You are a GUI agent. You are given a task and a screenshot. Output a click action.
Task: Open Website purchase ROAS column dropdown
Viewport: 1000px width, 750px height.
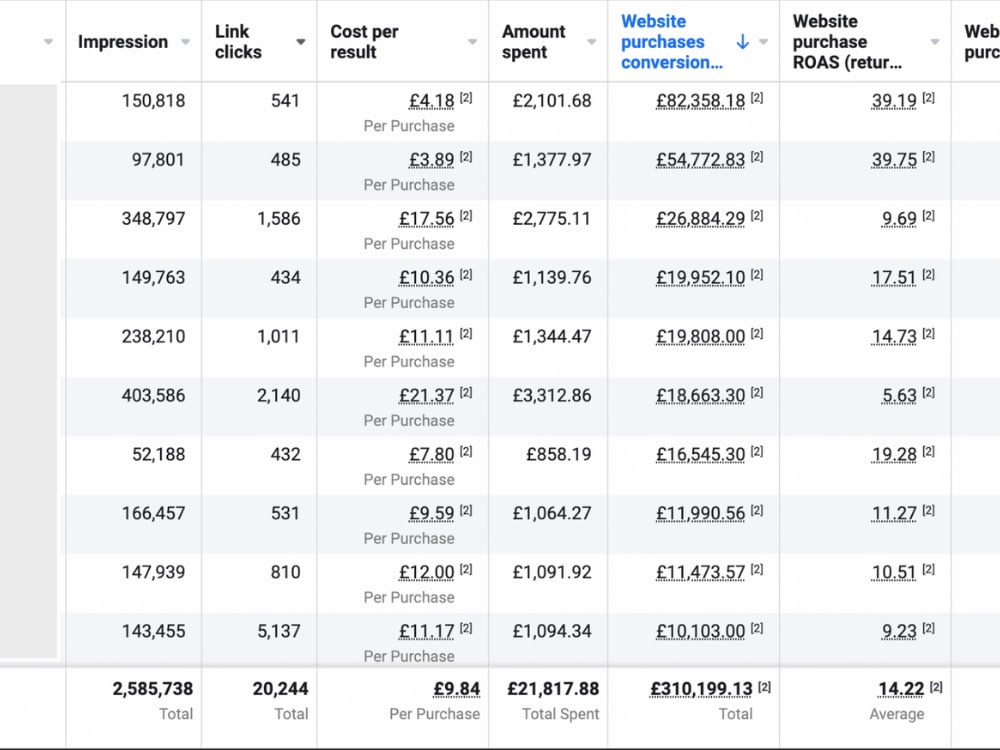pos(935,42)
